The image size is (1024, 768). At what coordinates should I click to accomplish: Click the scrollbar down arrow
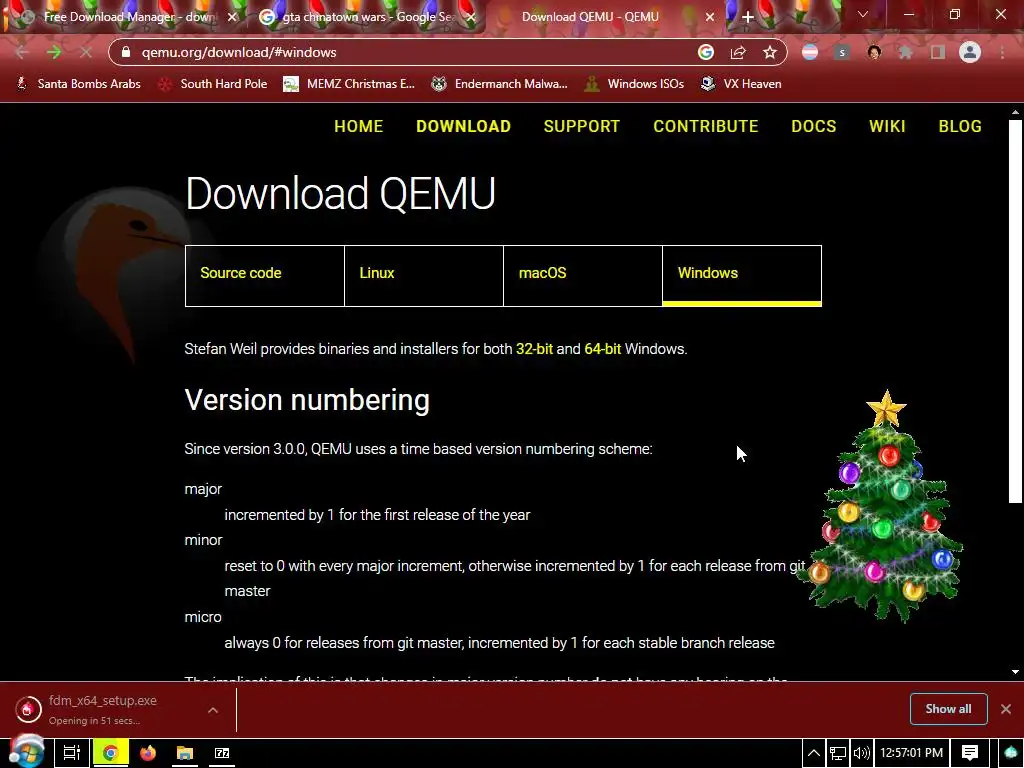[x=1015, y=671]
